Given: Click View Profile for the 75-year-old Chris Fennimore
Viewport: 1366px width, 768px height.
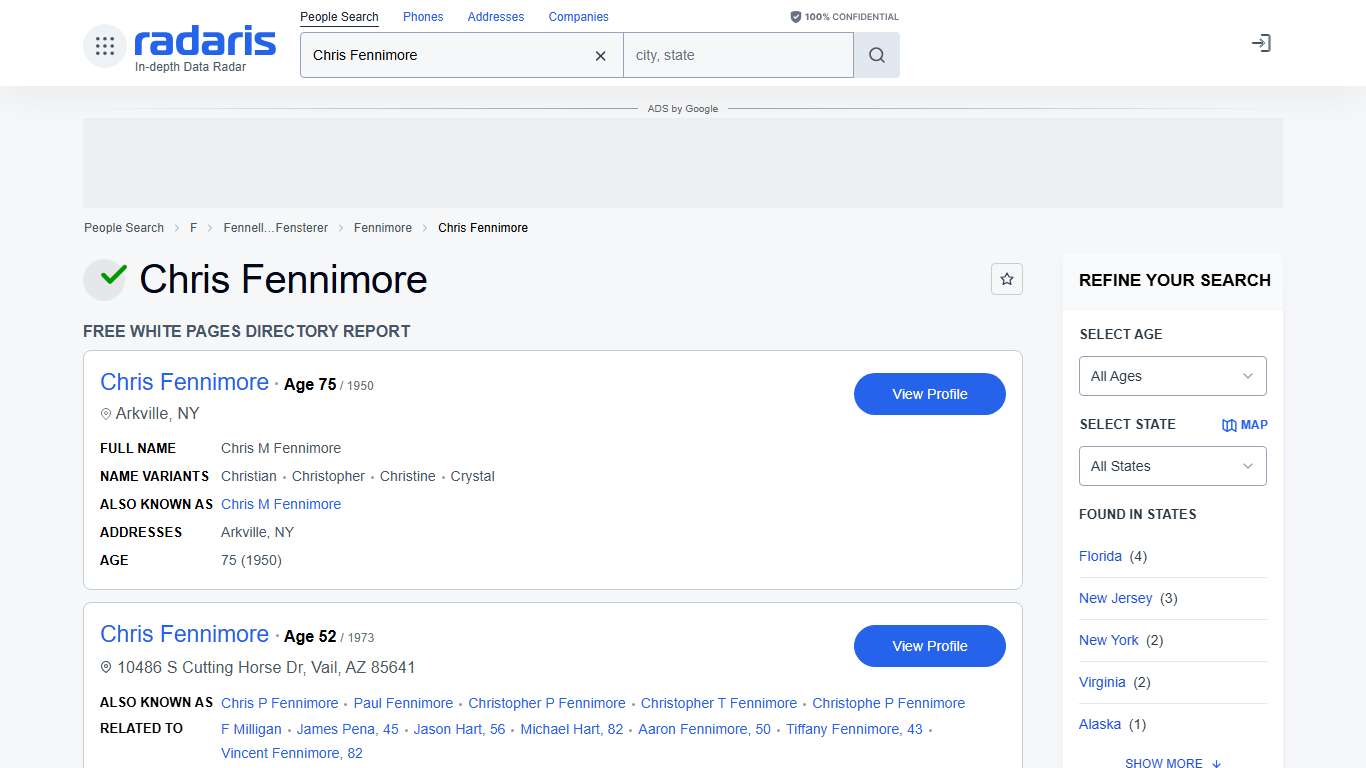Looking at the screenshot, I should click(929, 394).
